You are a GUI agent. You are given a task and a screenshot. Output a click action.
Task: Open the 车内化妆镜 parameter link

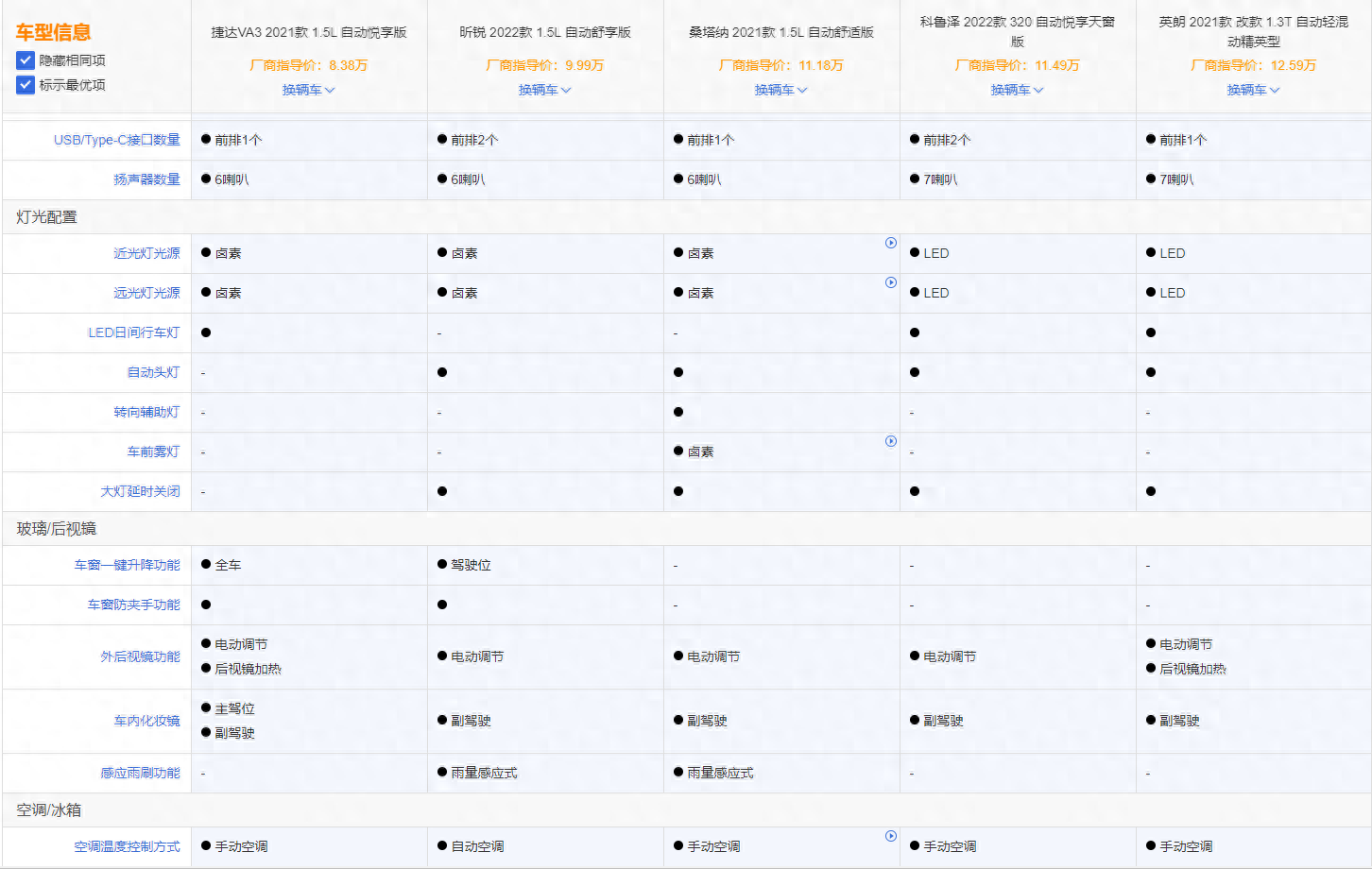(x=146, y=721)
